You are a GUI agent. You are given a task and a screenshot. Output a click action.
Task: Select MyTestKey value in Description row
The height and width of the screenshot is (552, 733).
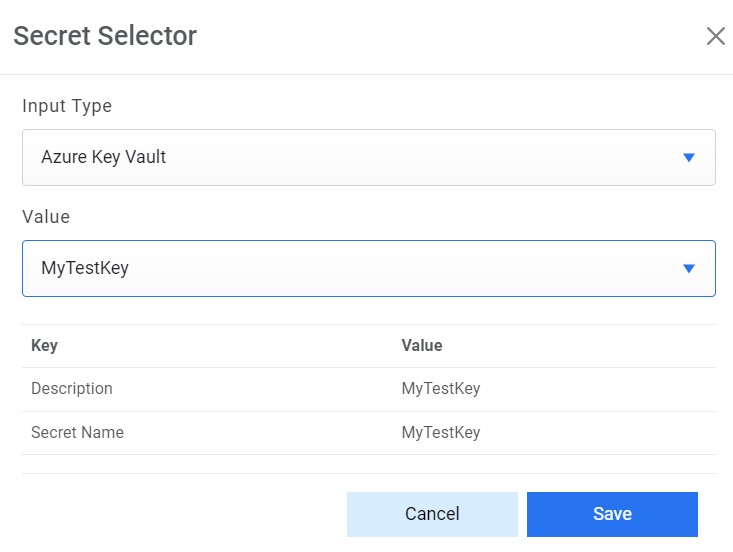click(x=441, y=389)
